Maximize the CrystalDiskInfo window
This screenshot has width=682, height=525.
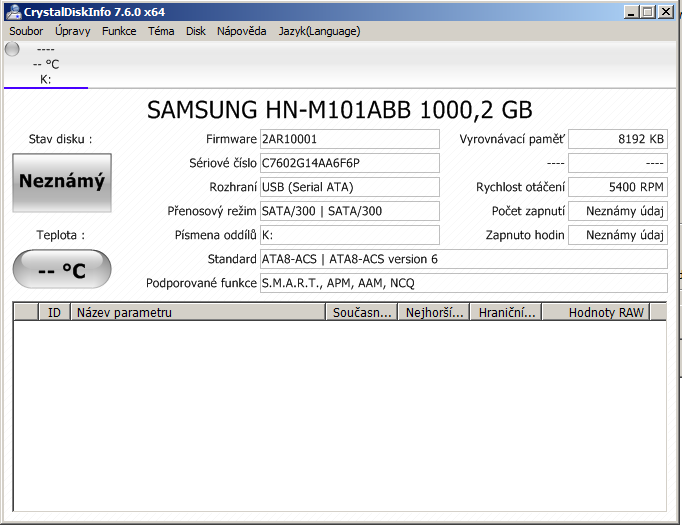coord(648,12)
